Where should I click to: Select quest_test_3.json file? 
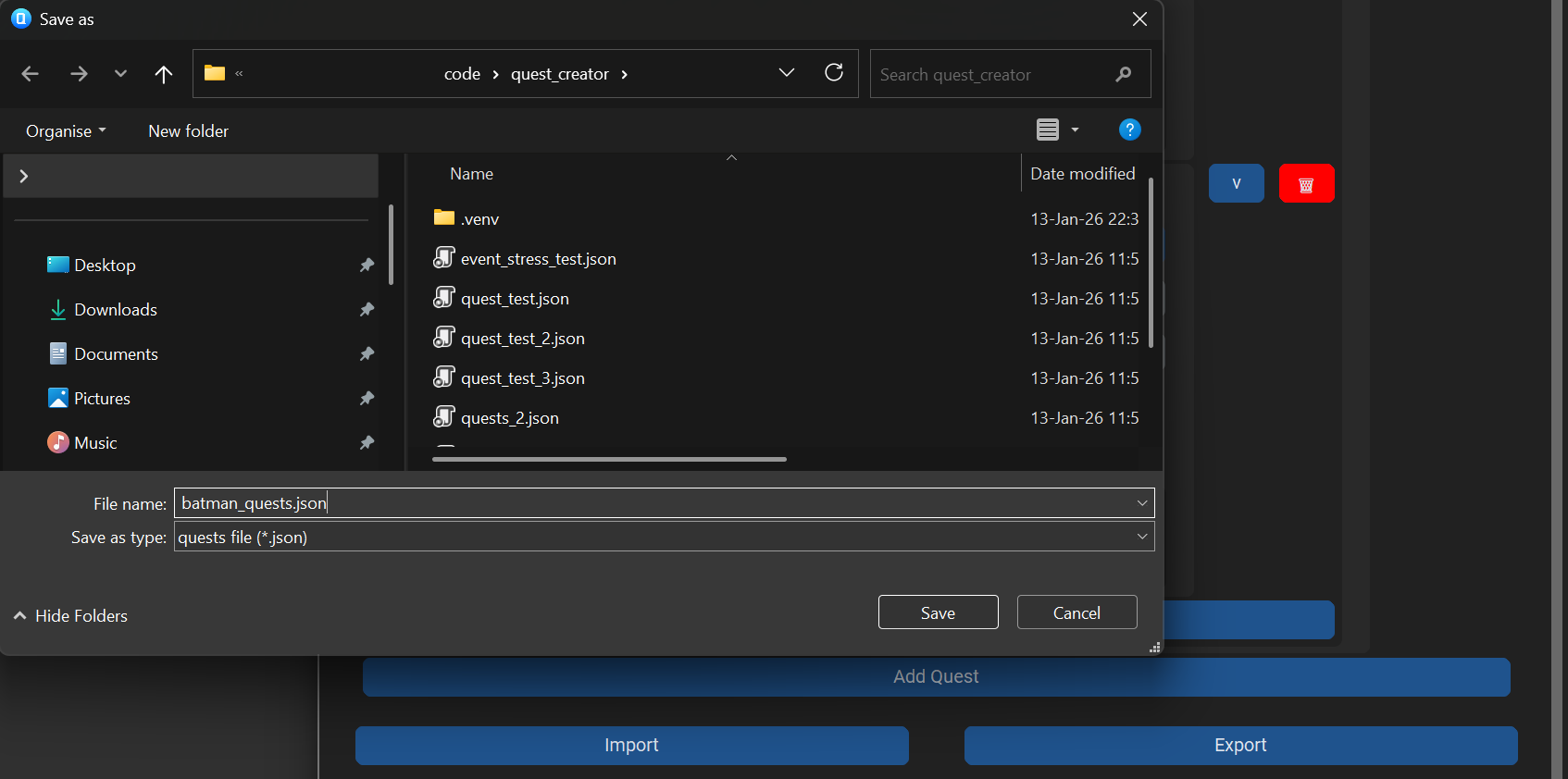click(522, 378)
